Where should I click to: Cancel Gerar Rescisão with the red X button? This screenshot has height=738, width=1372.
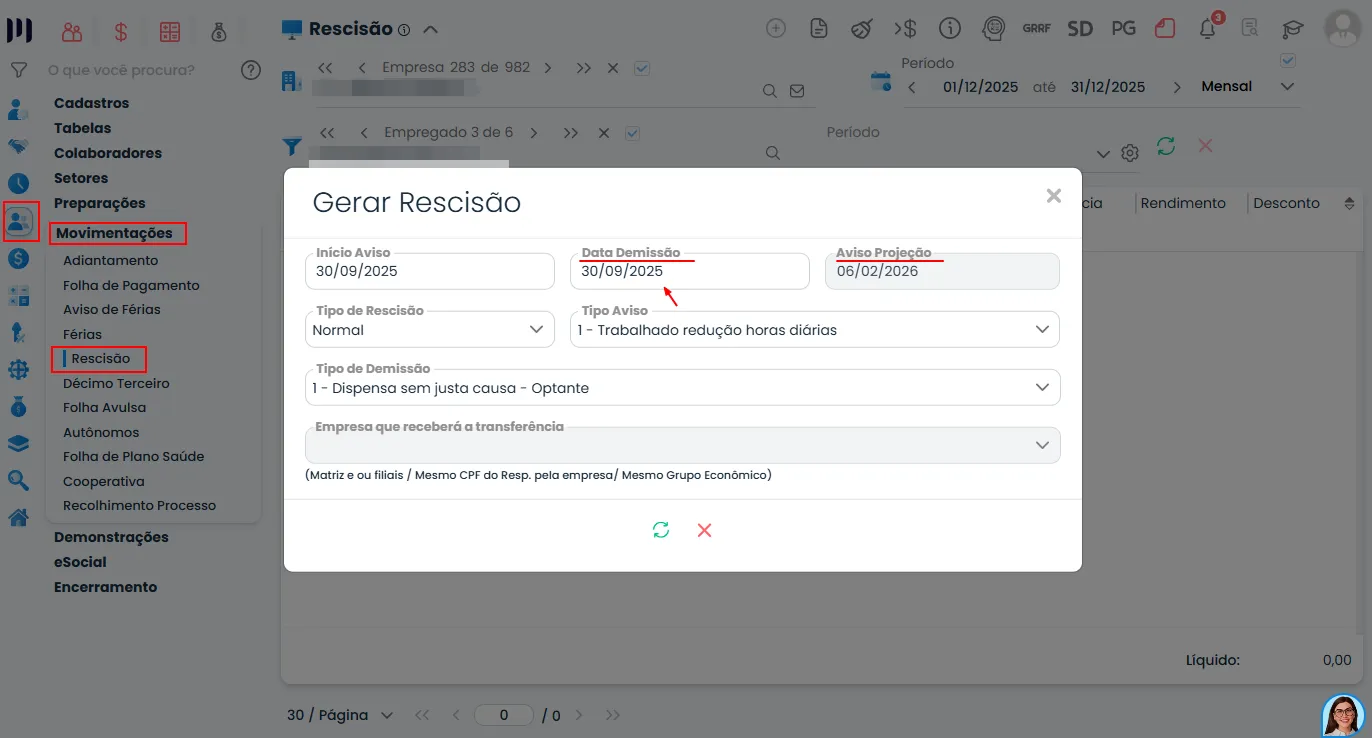[704, 530]
